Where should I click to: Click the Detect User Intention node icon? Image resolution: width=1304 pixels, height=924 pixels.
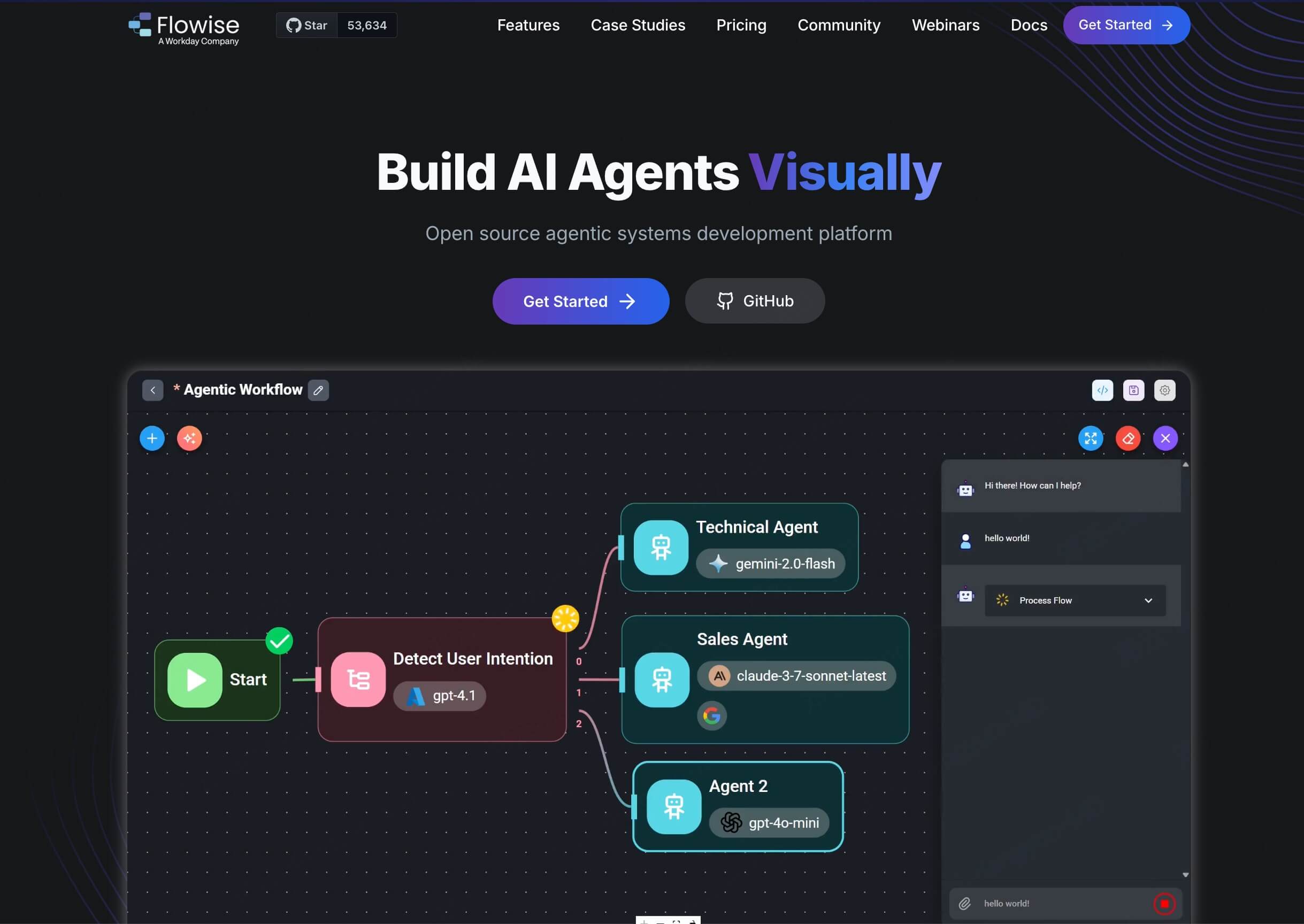click(358, 679)
